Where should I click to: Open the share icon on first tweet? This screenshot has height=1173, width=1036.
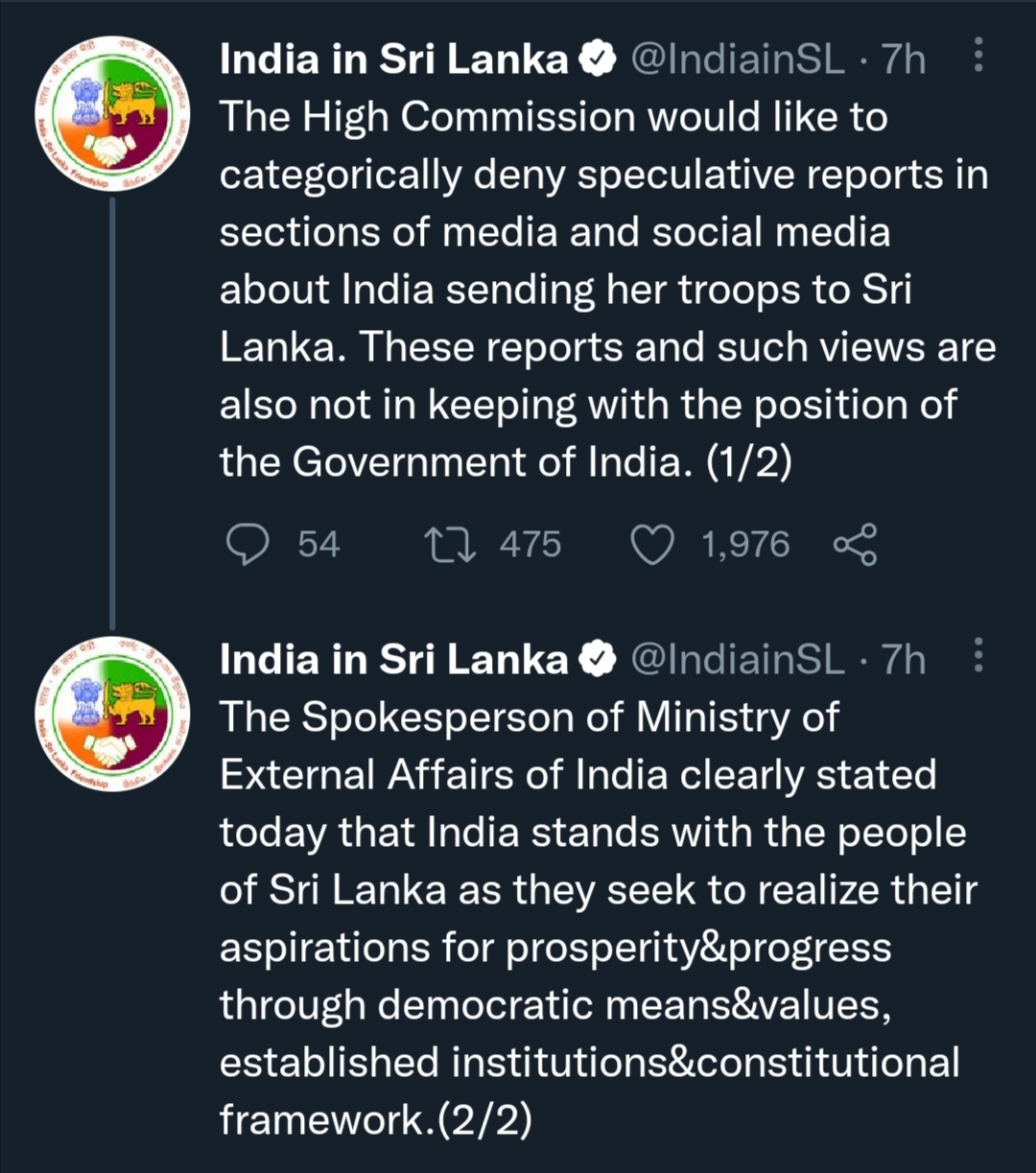(855, 545)
